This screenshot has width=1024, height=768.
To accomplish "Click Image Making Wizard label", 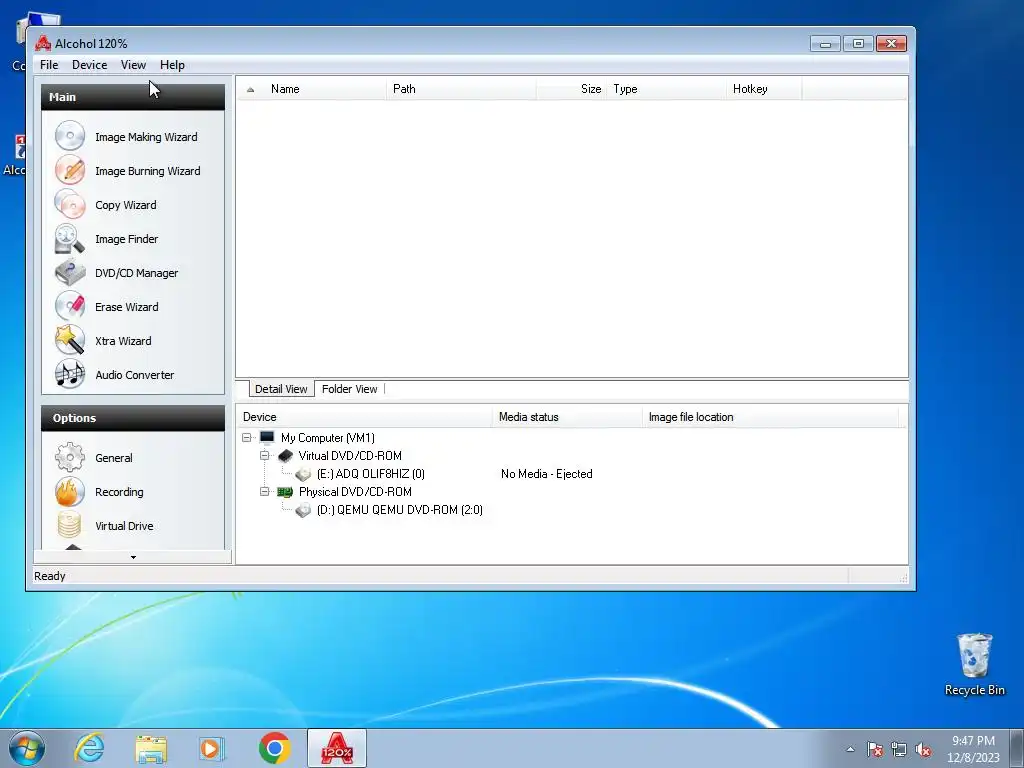I will click(x=146, y=137).
